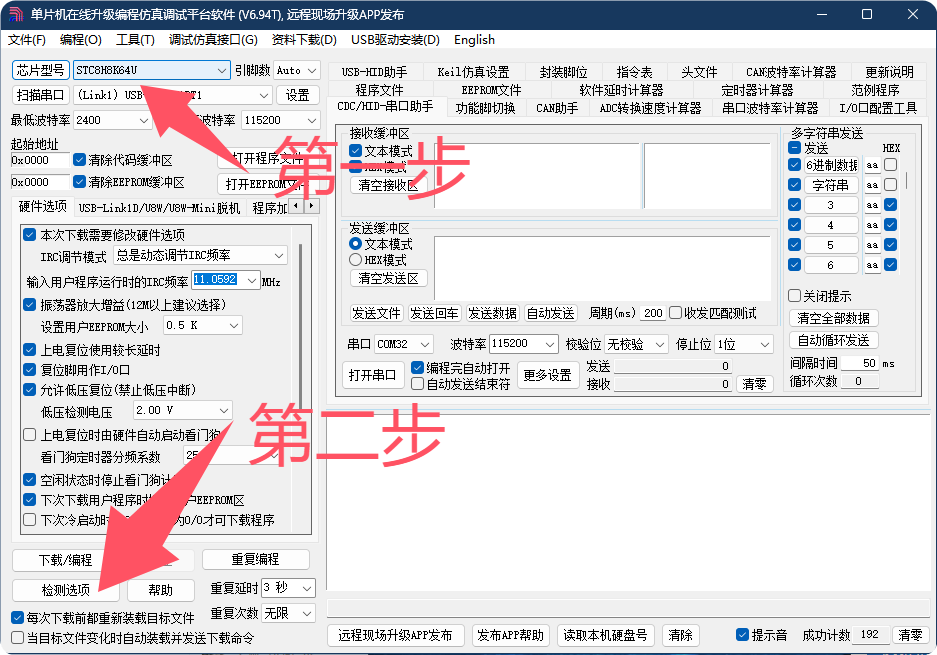
Task: Click 清零 next to 成功计数
Action: click(910, 635)
